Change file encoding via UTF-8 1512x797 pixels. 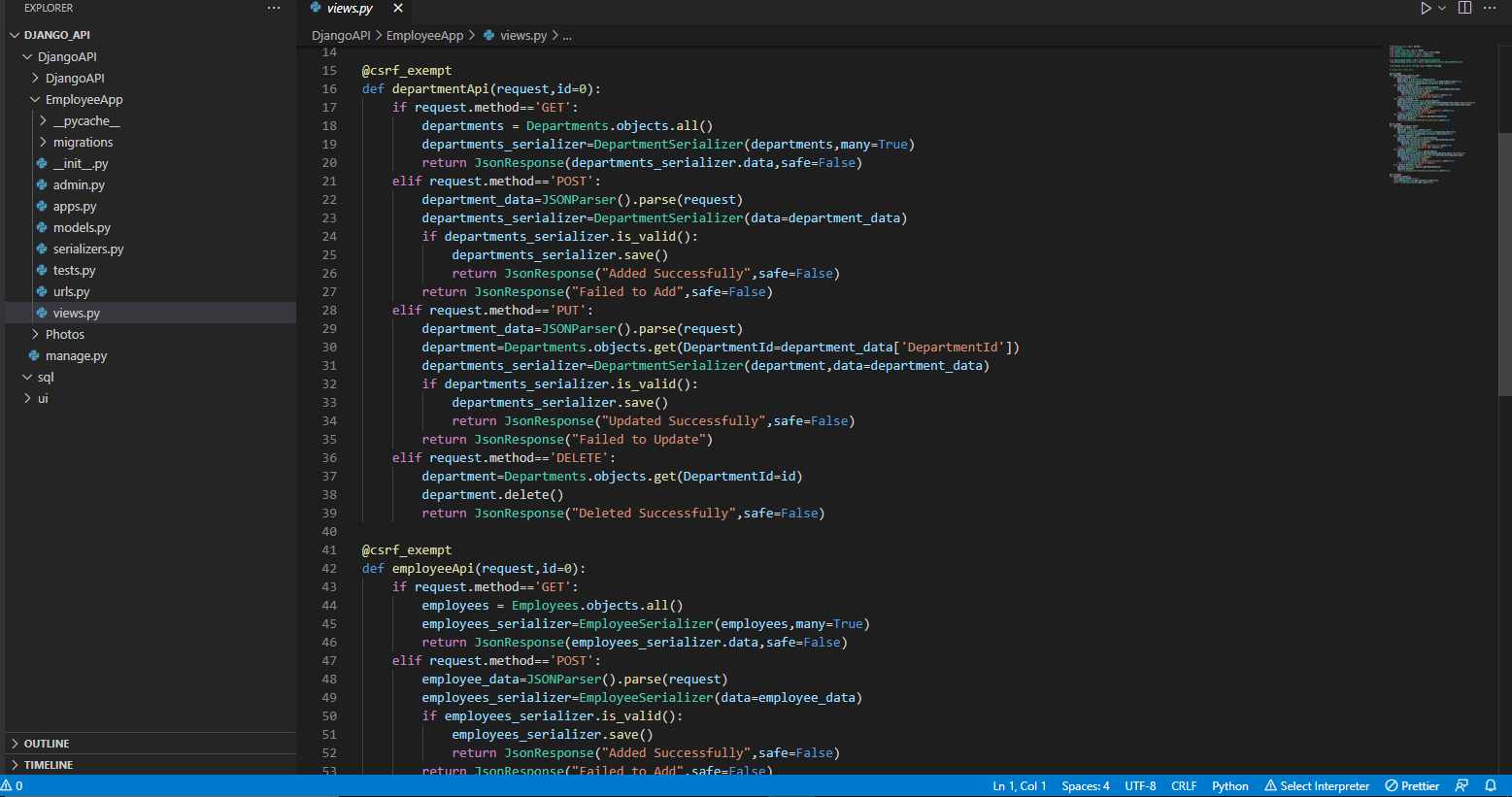[x=1140, y=786]
